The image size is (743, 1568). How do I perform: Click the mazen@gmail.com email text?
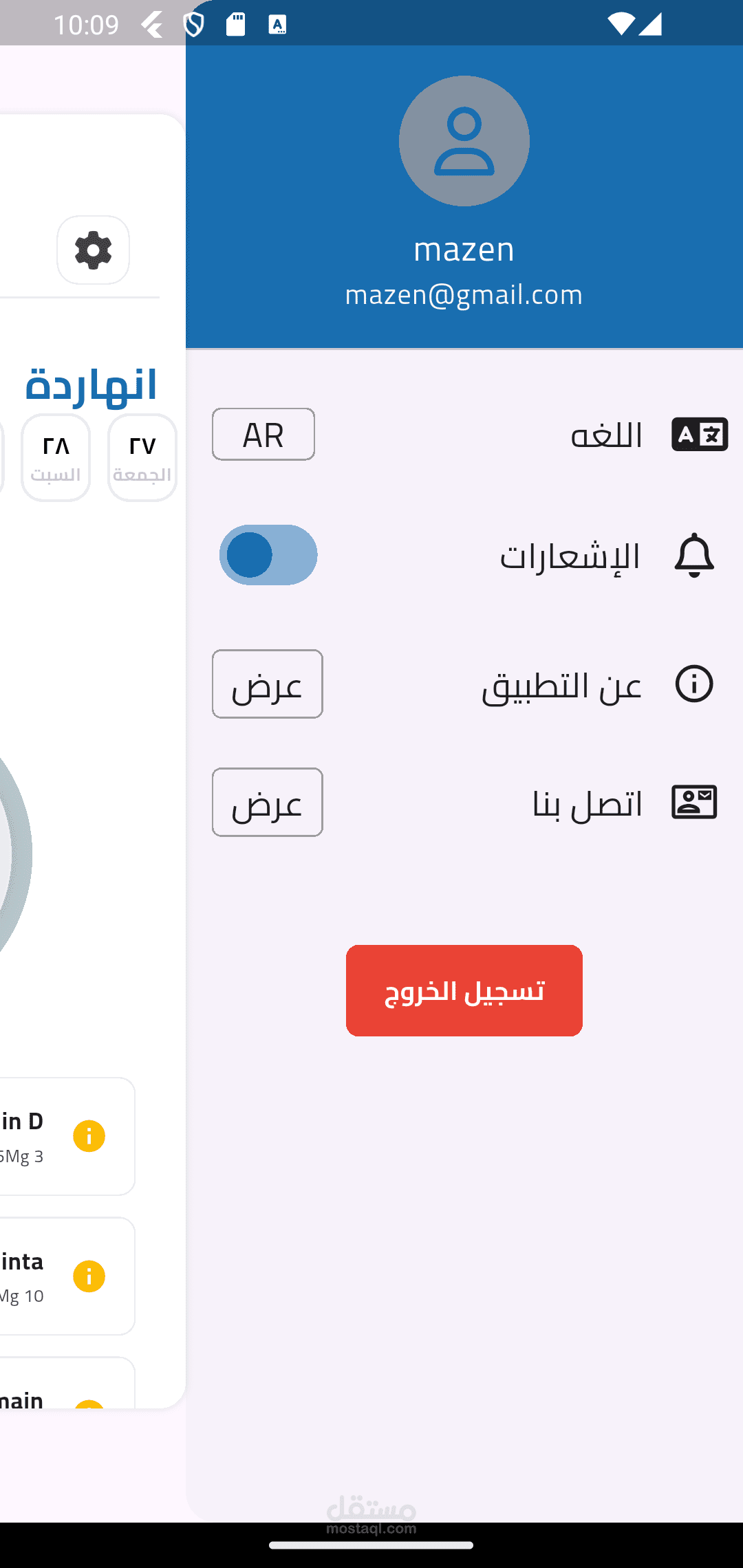pos(464,294)
